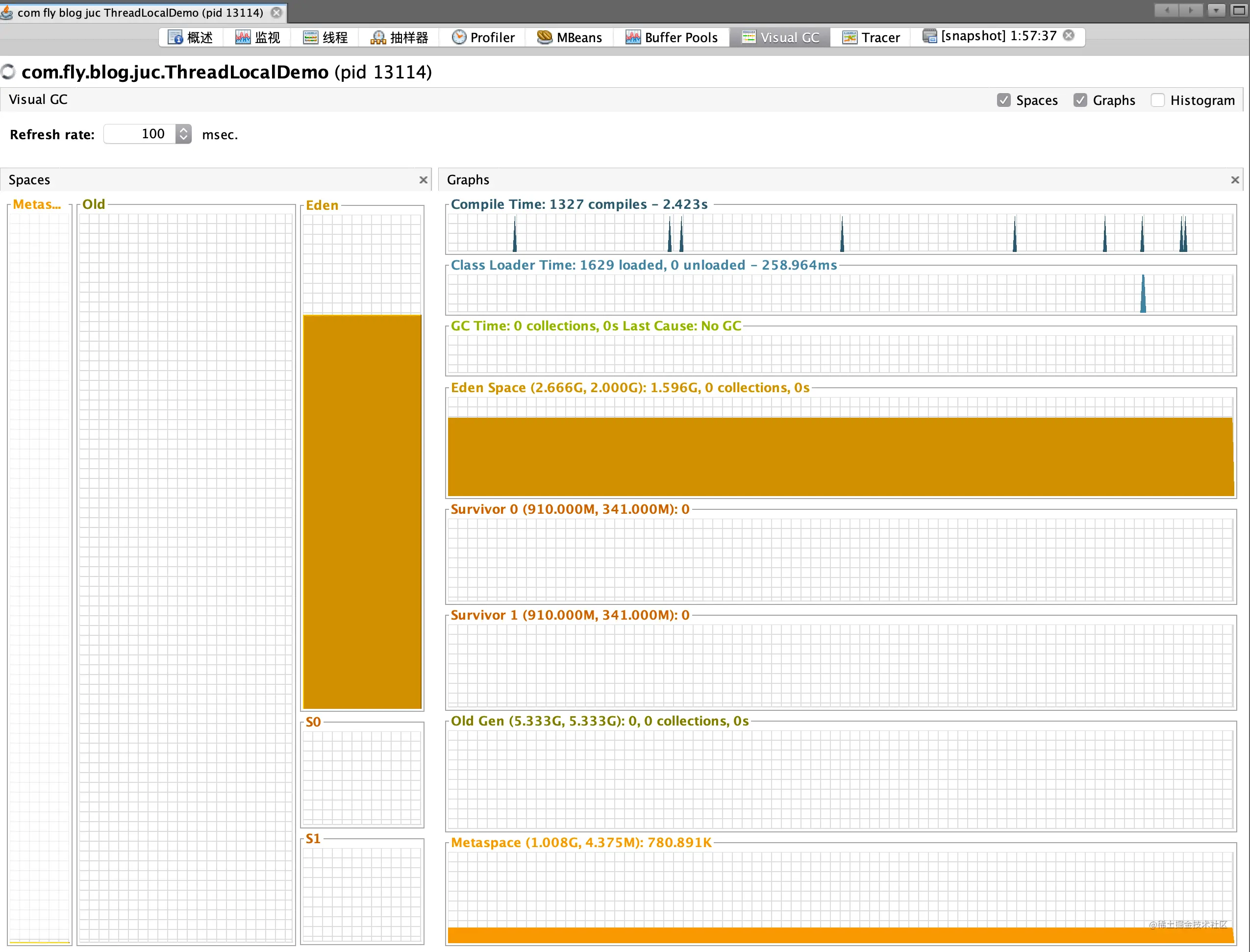The width and height of the screenshot is (1250, 952).
Task: Click the Tracer tab icon
Action: [x=850, y=37]
